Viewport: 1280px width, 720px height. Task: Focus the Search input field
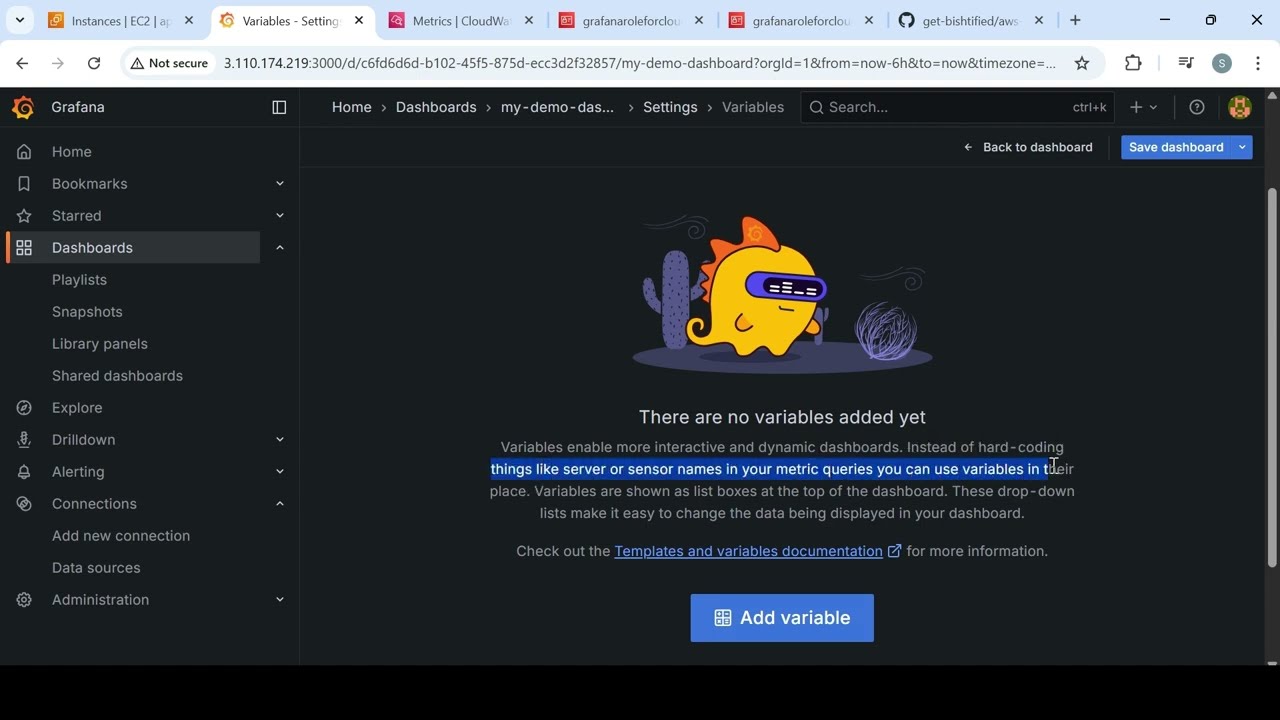(957, 107)
